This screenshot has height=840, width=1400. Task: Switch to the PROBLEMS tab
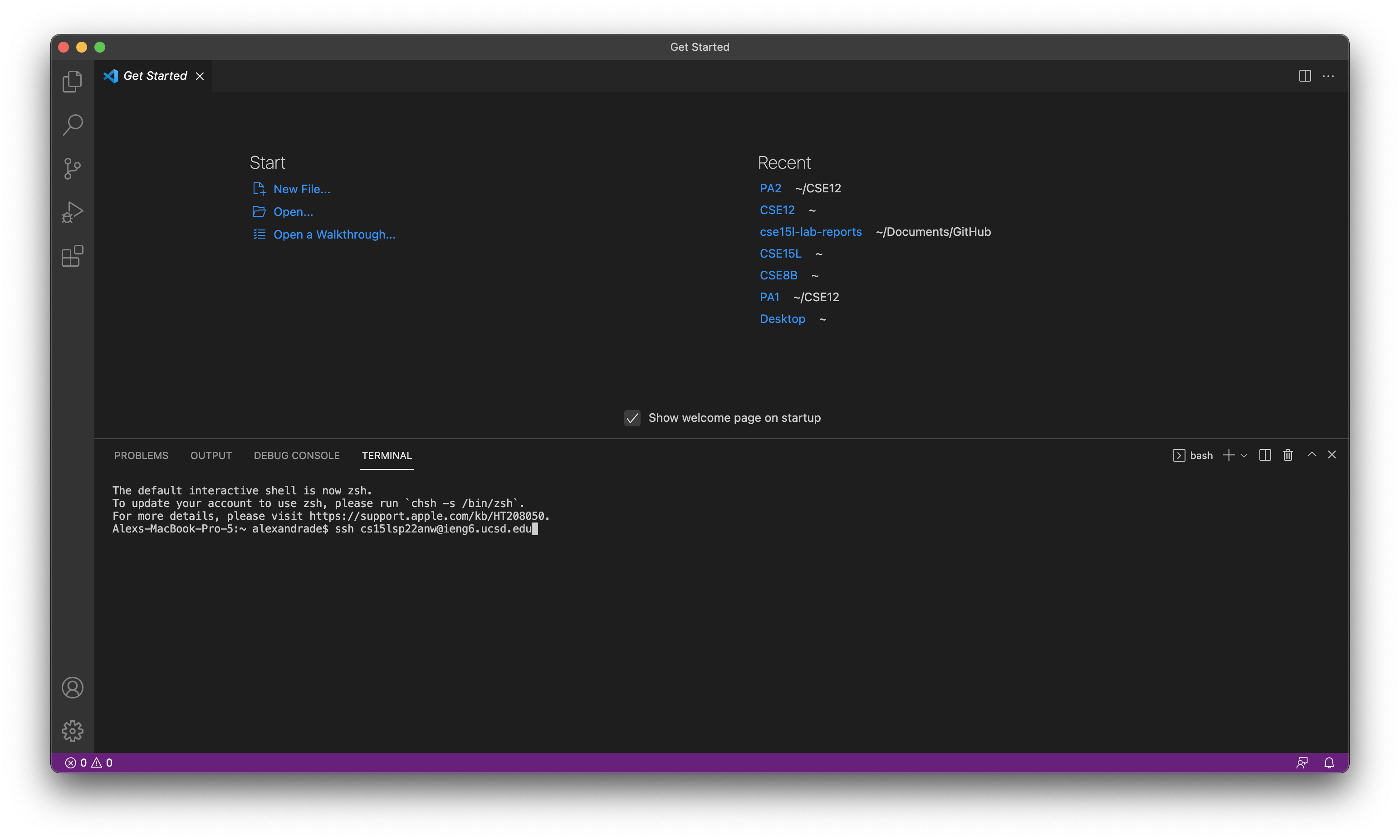pyautogui.click(x=141, y=455)
